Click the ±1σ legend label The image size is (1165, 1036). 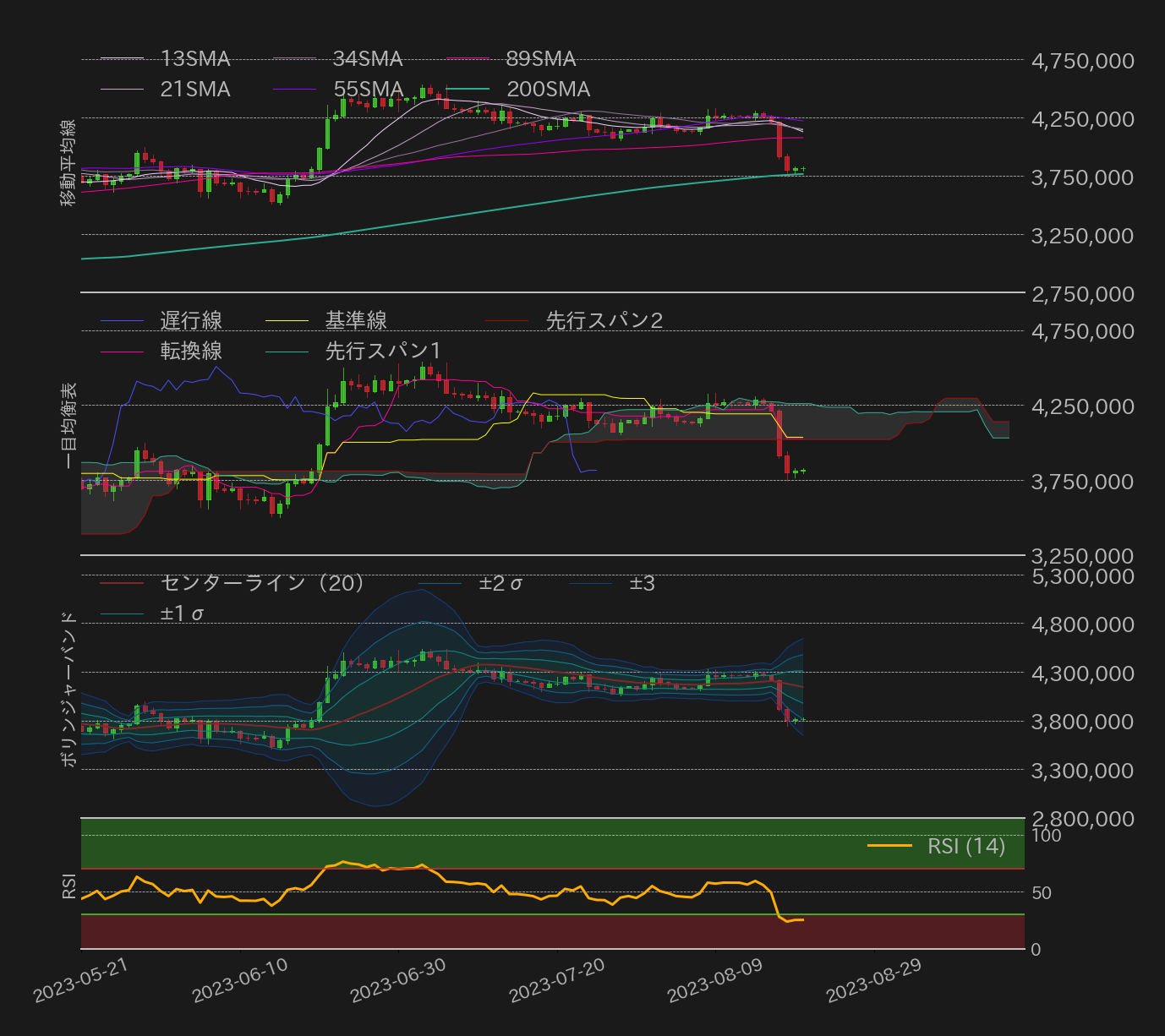point(183,613)
